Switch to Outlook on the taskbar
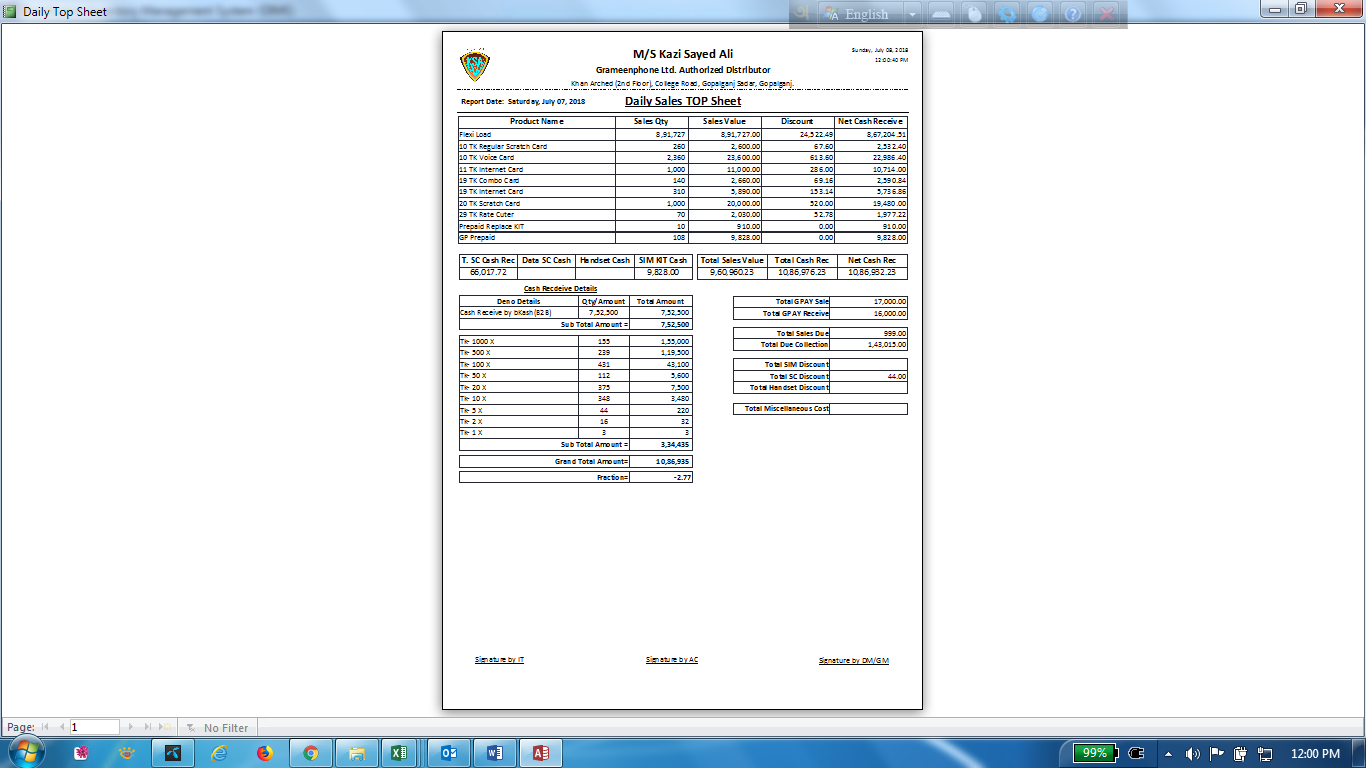The image size is (1366, 768). point(449,753)
